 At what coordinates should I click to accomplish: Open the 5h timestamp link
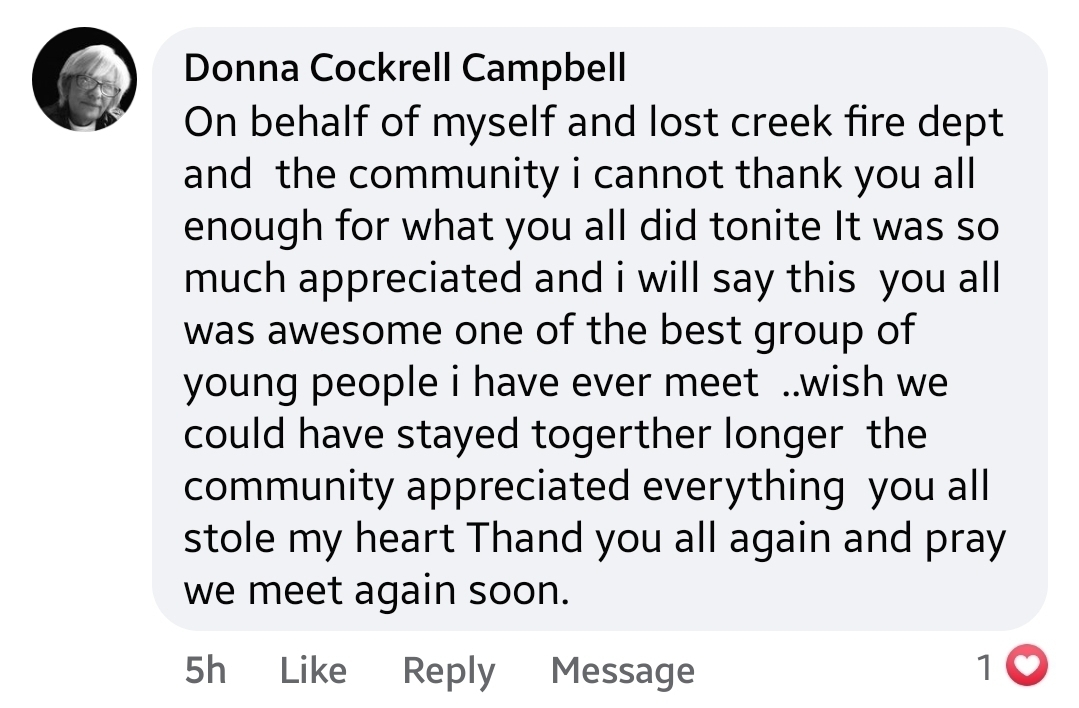(205, 670)
